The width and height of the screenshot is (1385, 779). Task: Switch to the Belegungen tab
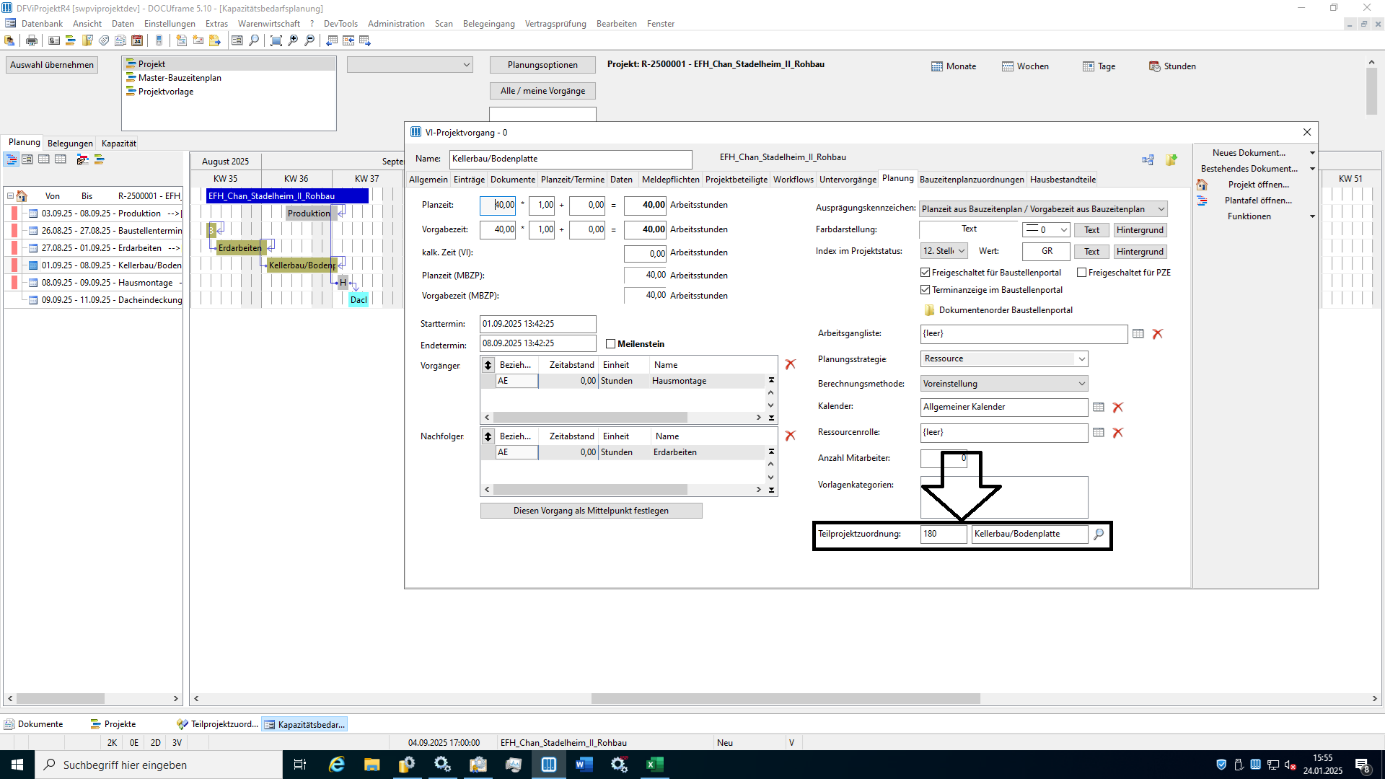click(x=71, y=143)
